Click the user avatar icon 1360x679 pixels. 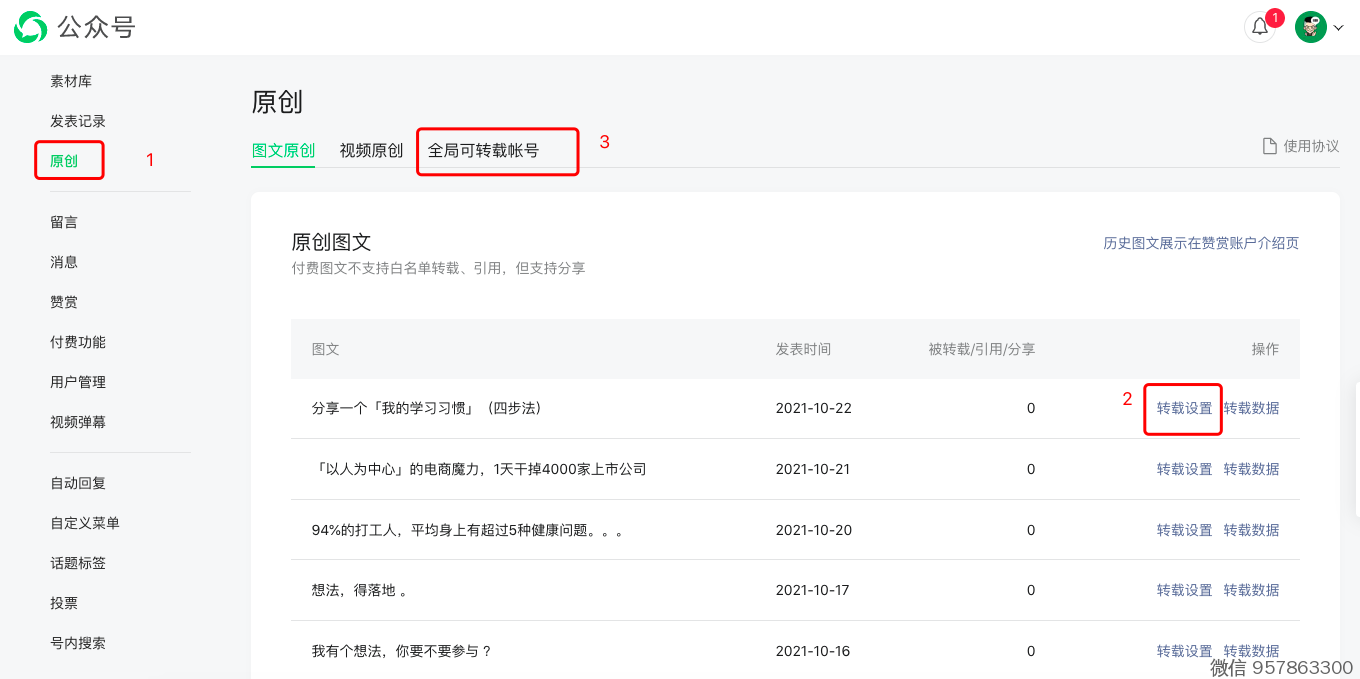pos(1310,27)
